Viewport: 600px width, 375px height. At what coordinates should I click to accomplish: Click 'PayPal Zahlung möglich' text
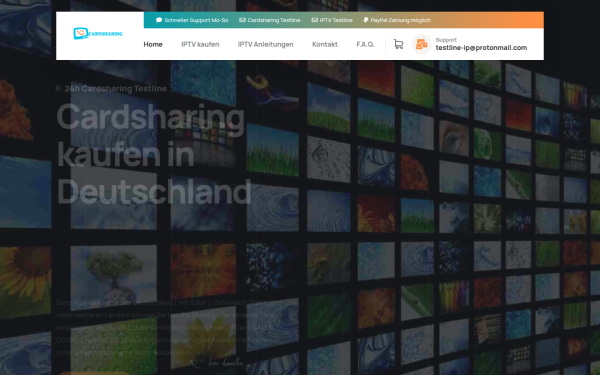point(401,20)
